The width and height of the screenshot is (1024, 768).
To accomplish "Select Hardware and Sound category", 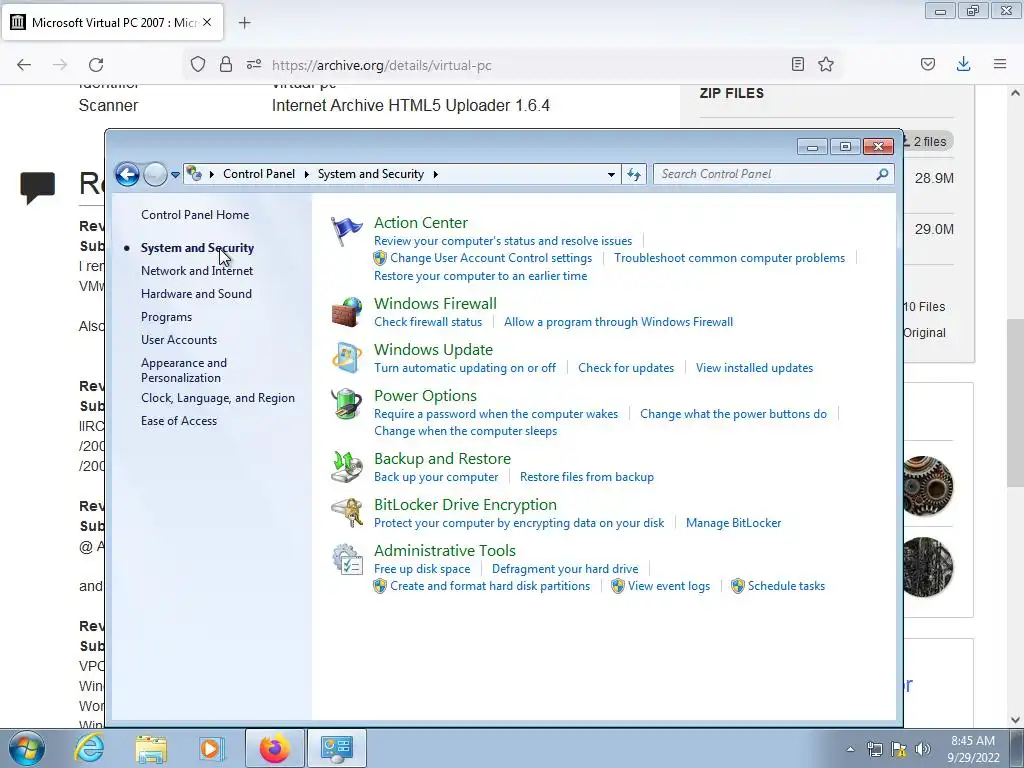I will click(196, 294).
